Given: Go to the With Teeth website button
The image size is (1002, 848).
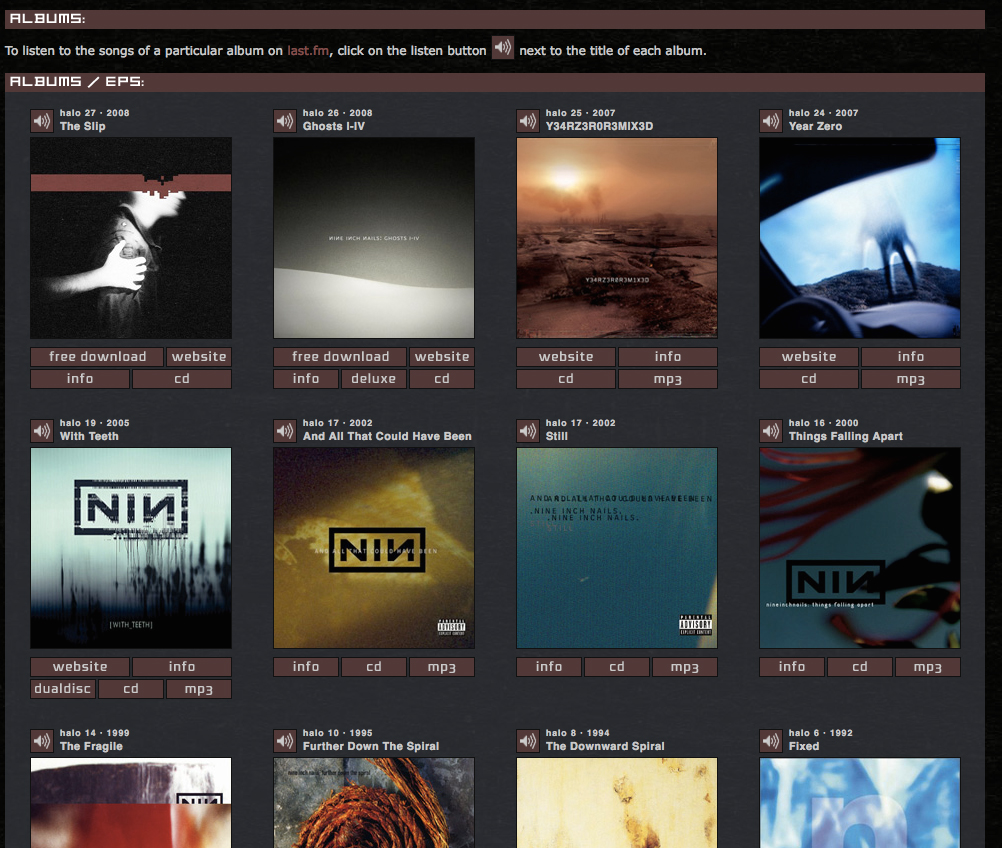Looking at the screenshot, I should 80,667.
